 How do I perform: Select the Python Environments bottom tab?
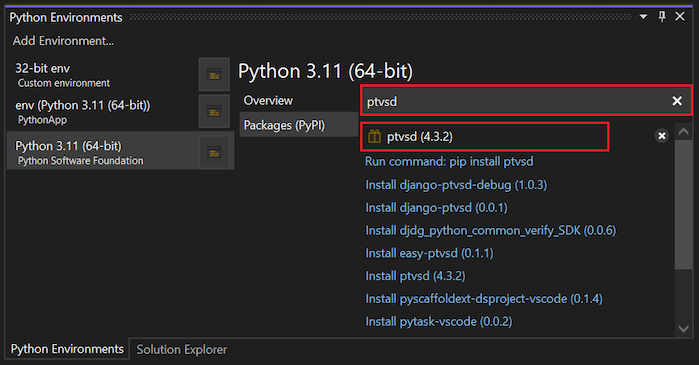67,349
